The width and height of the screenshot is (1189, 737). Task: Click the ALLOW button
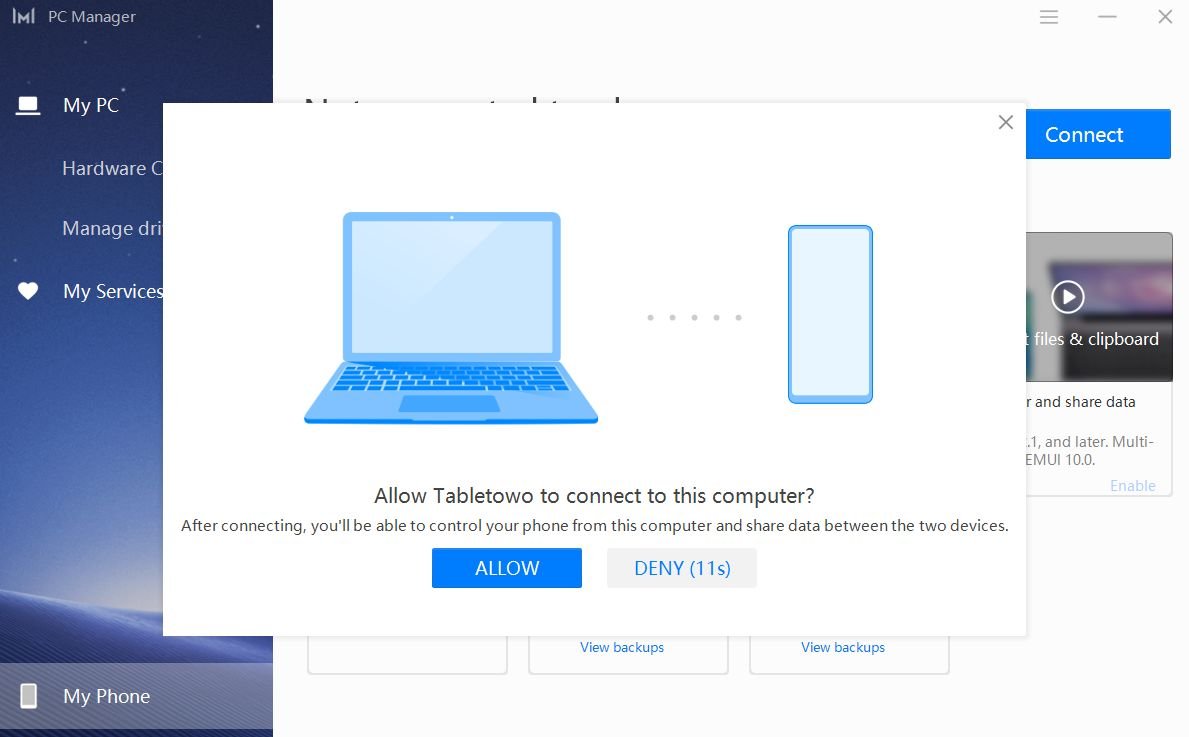point(507,568)
